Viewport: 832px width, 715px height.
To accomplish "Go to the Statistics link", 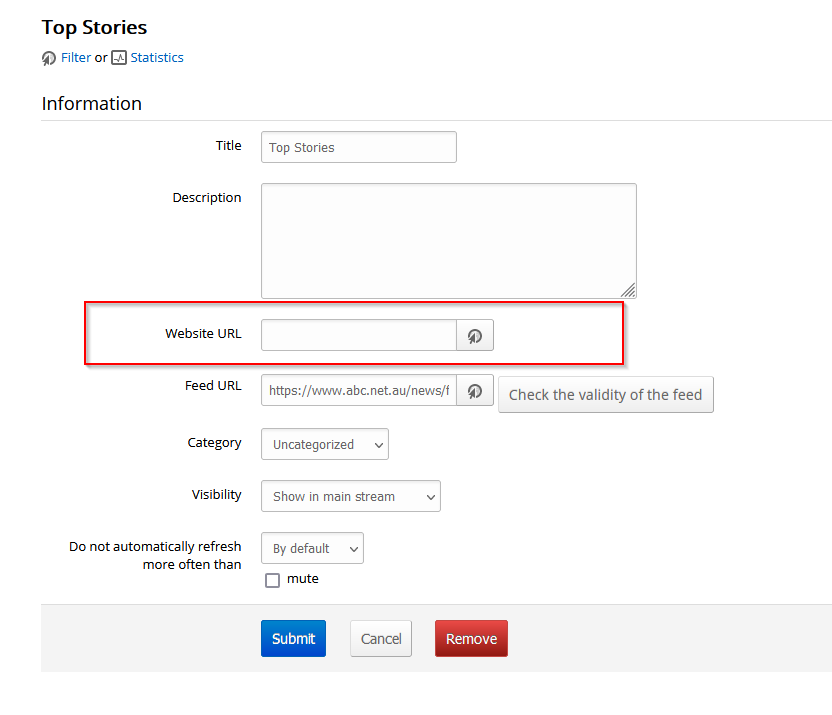I will (157, 58).
